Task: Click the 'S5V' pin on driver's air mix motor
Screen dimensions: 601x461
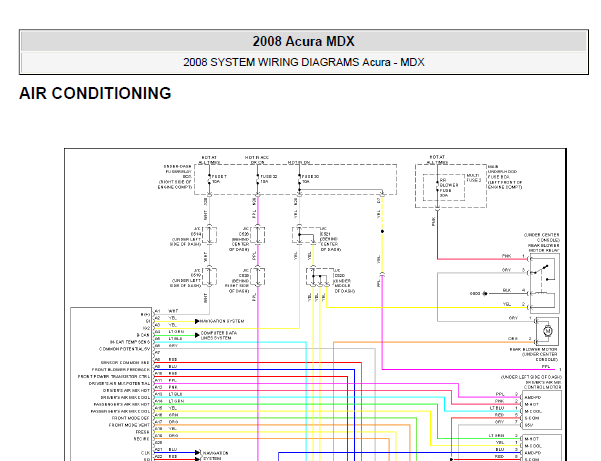Action: (x=529, y=425)
